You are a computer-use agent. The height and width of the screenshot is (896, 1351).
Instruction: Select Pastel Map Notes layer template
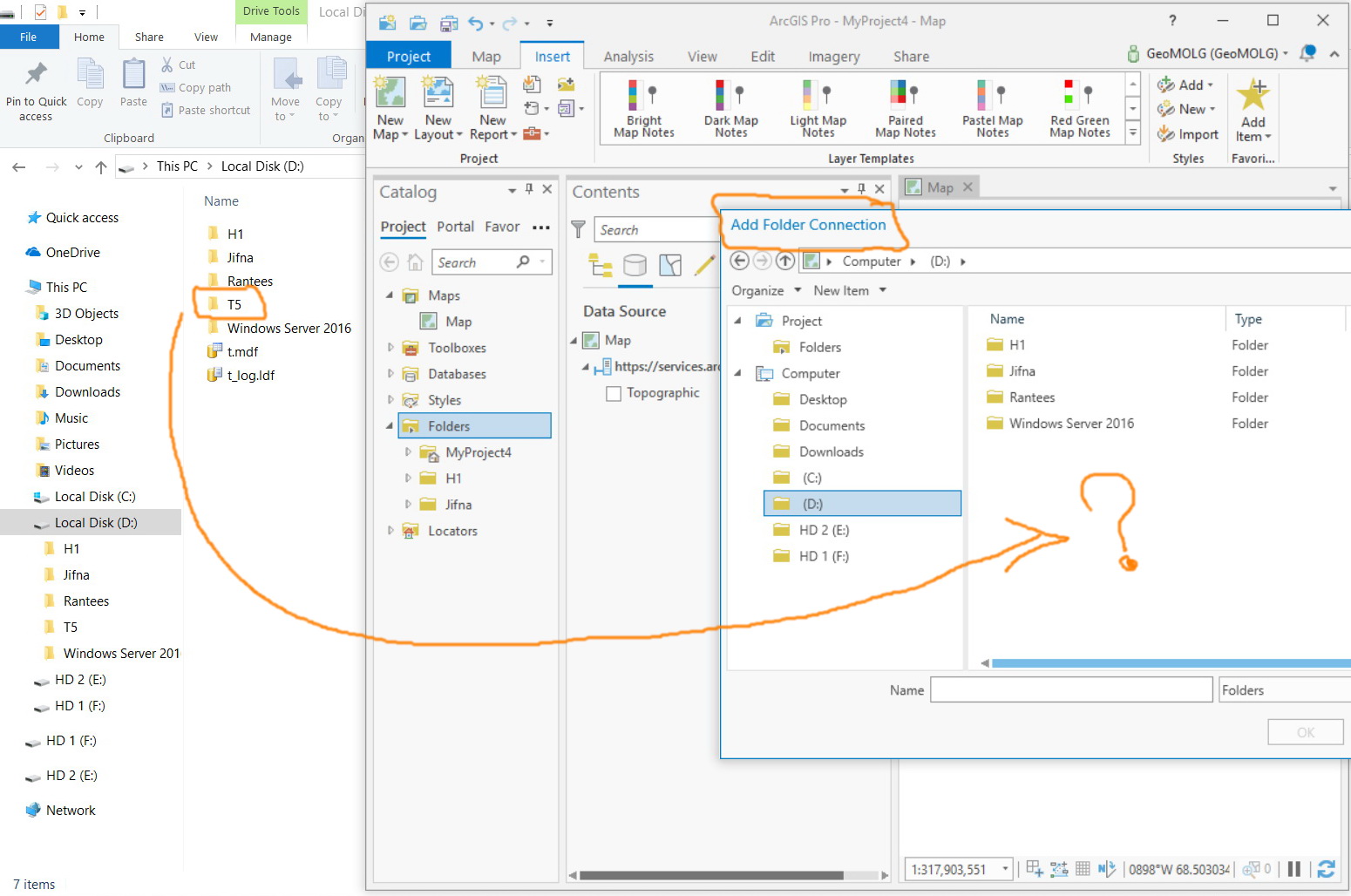[993, 108]
